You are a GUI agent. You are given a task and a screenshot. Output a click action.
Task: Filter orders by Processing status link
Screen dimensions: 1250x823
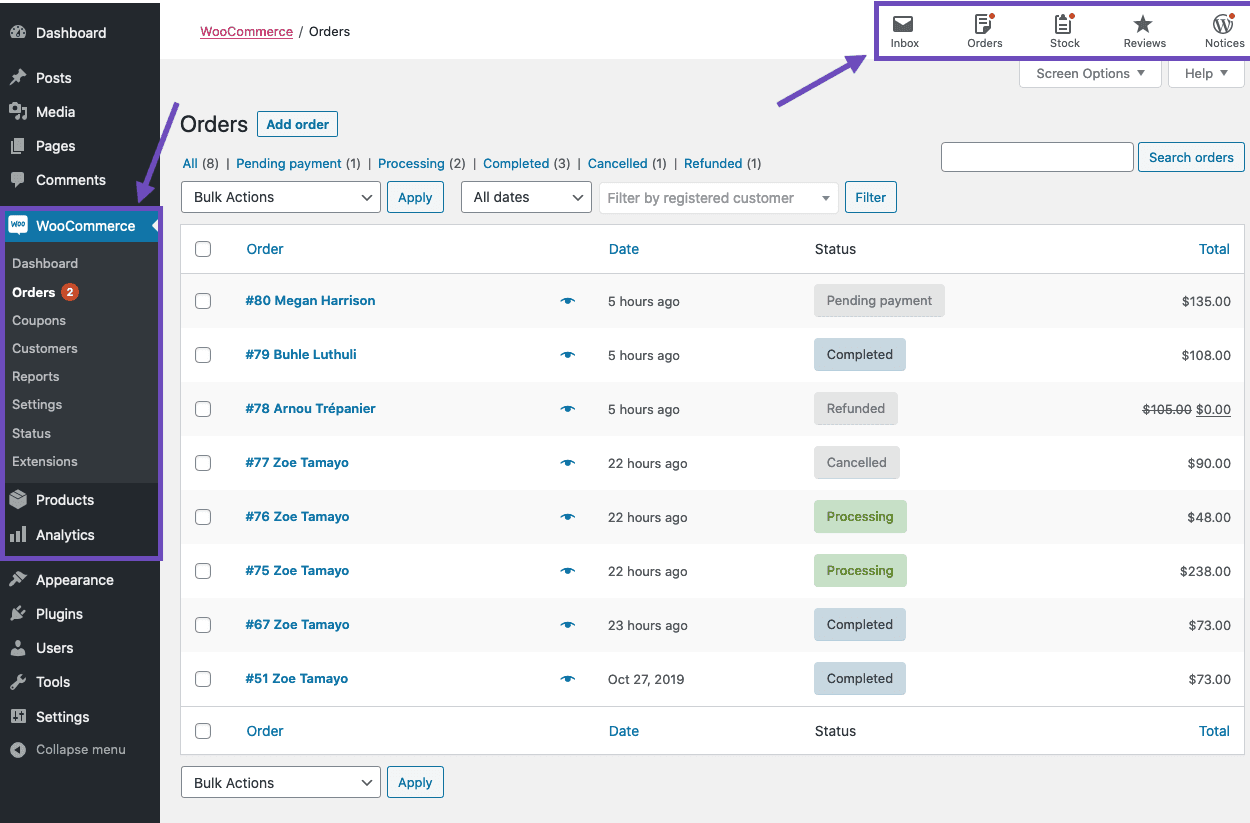(411, 164)
